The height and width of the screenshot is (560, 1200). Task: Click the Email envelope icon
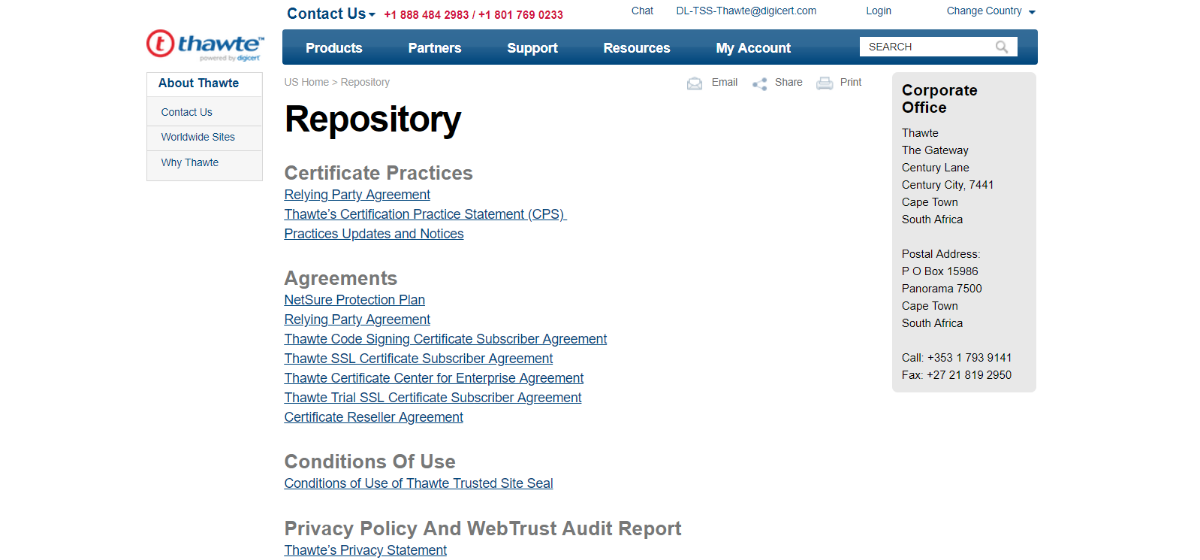[695, 83]
